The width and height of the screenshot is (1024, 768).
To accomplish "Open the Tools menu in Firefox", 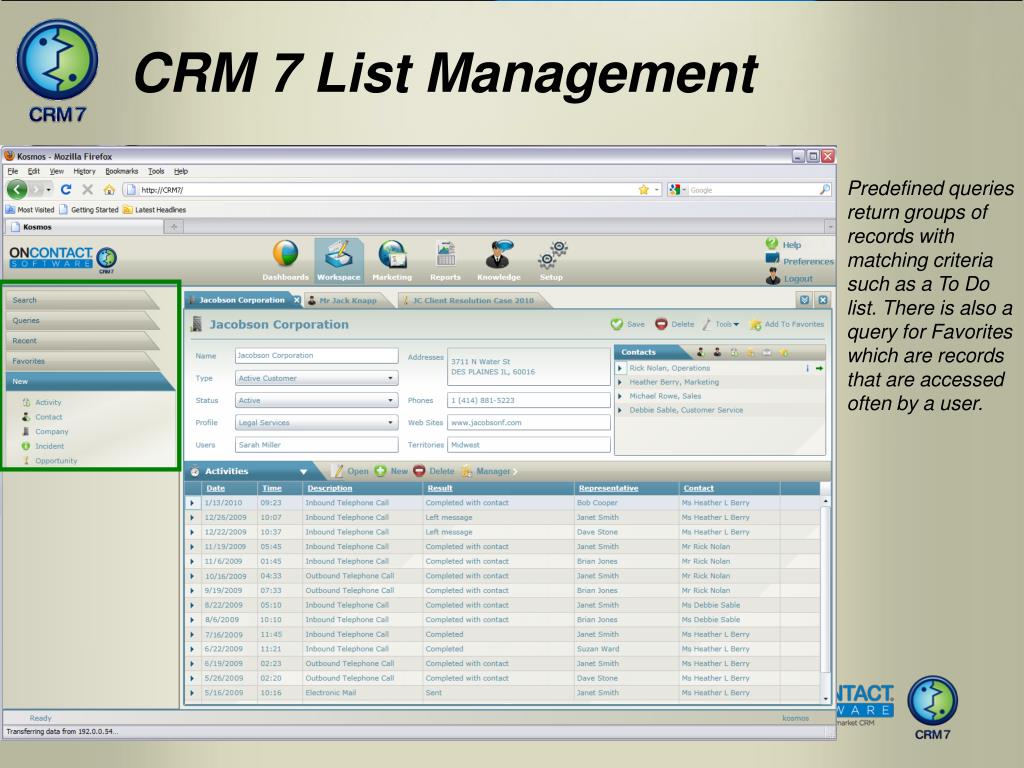I will click(156, 171).
